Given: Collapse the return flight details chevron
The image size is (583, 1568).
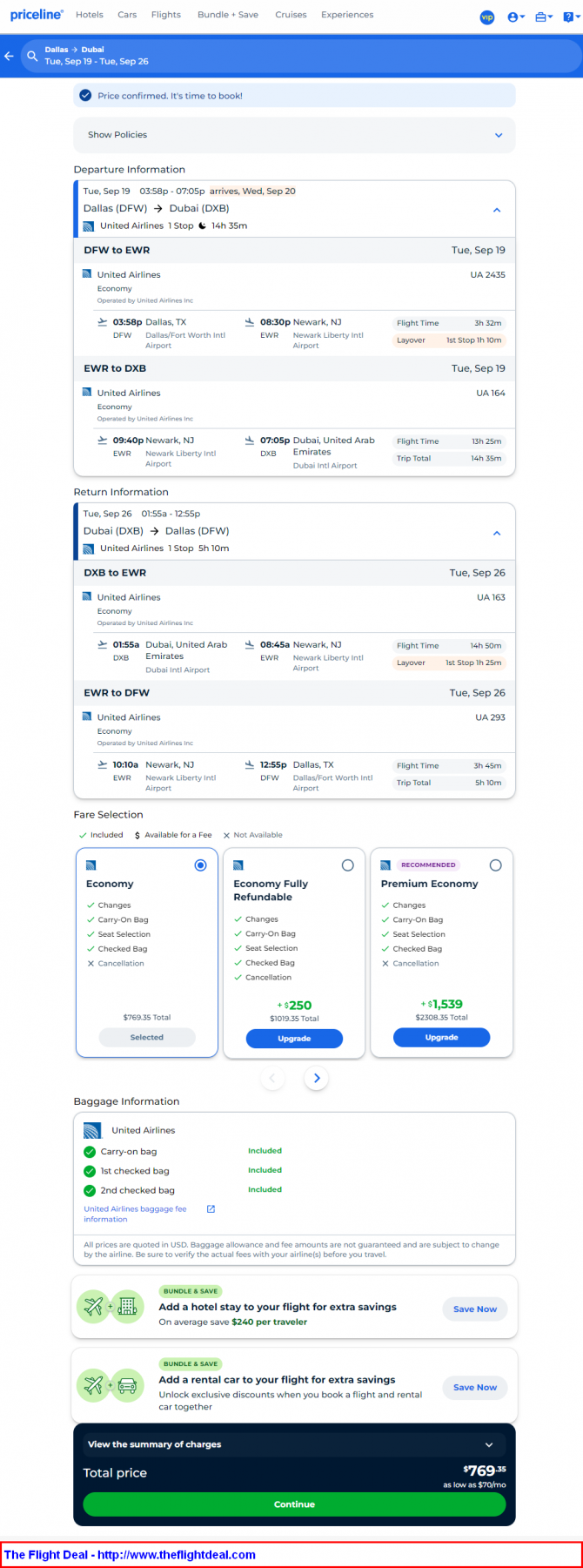Looking at the screenshot, I should pos(497,533).
